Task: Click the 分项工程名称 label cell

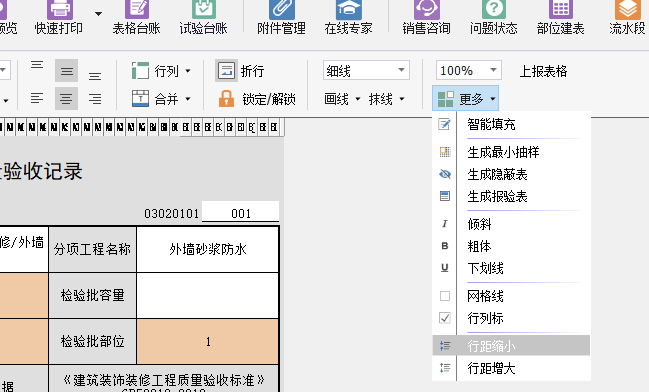Action: point(92,249)
